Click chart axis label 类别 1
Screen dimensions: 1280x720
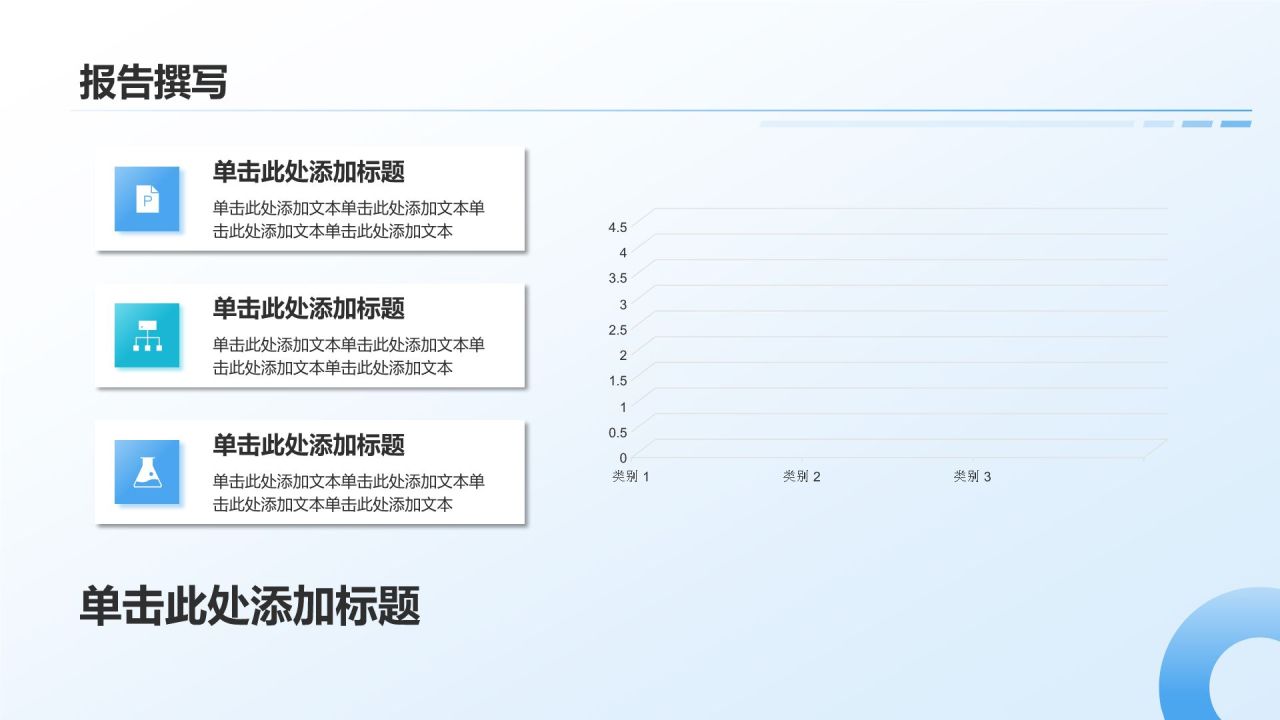point(631,477)
